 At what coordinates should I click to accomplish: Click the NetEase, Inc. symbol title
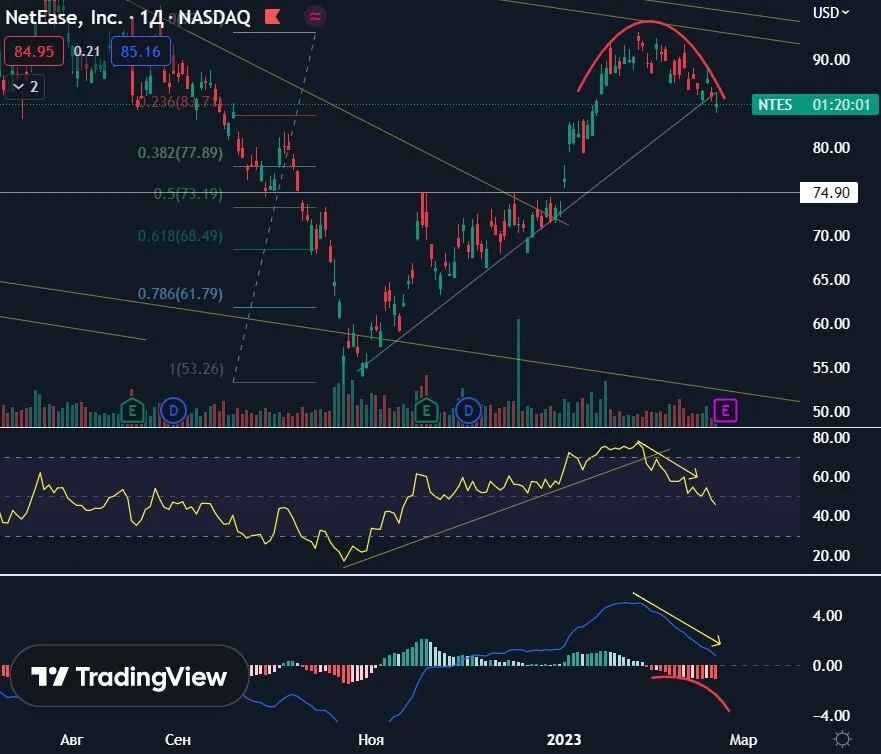point(64,17)
